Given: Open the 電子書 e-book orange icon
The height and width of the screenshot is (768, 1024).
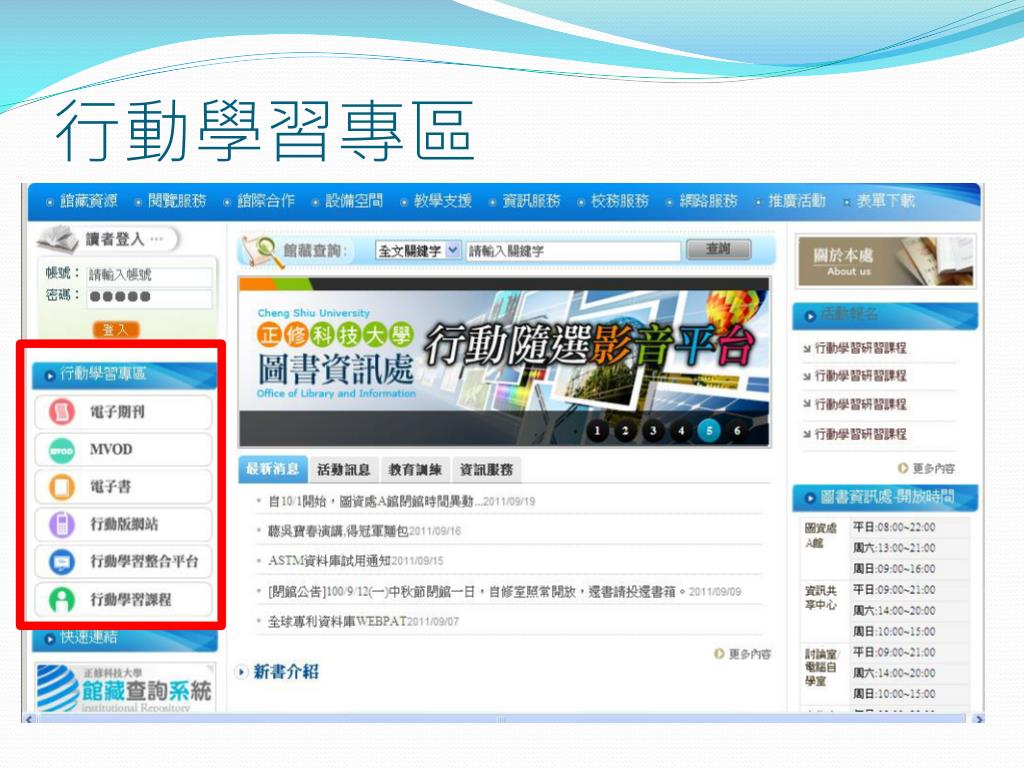Looking at the screenshot, I should pyautogui.click(x=62, y=487).
